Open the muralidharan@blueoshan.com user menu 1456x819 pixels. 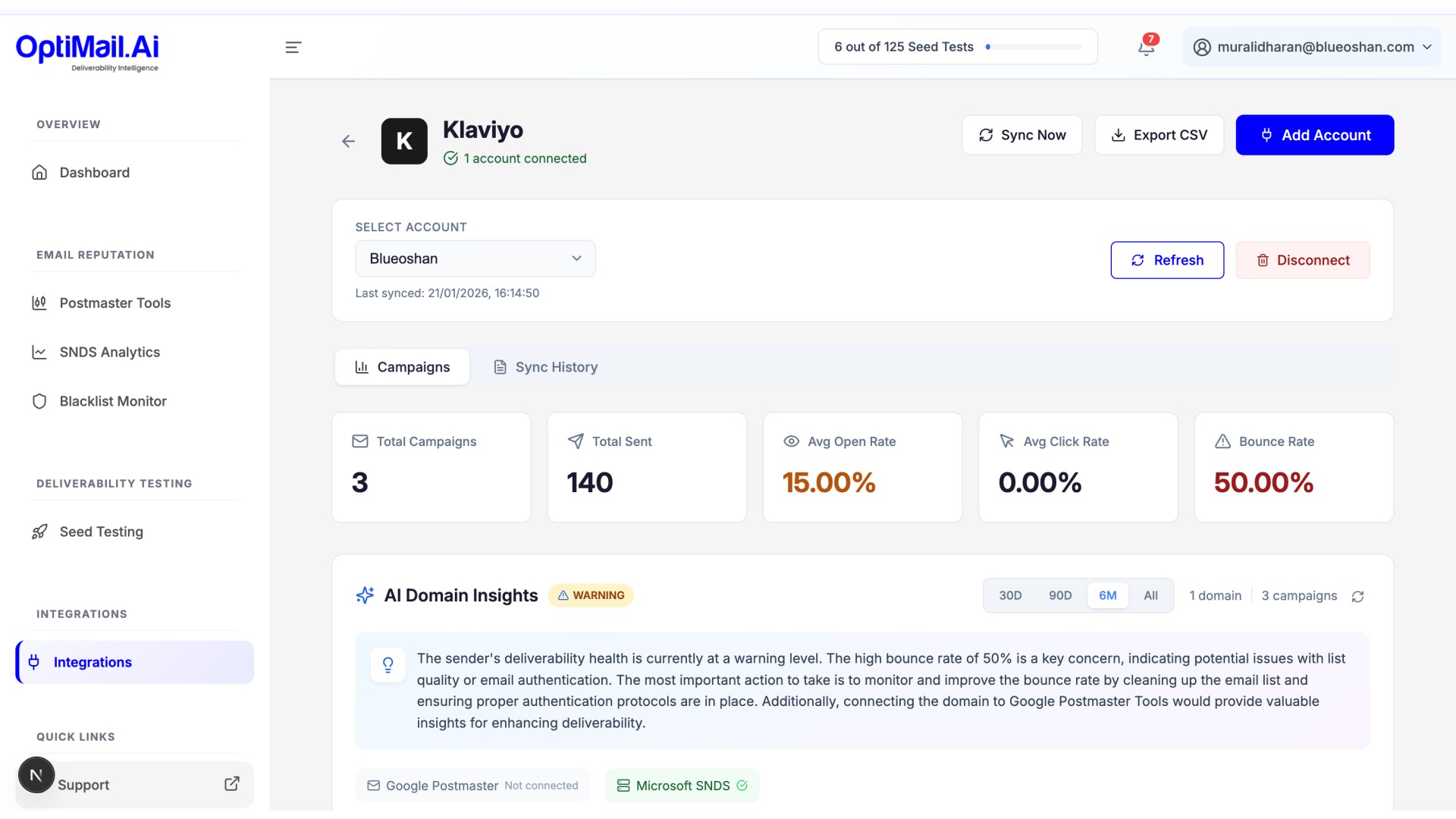point(1313,47)
